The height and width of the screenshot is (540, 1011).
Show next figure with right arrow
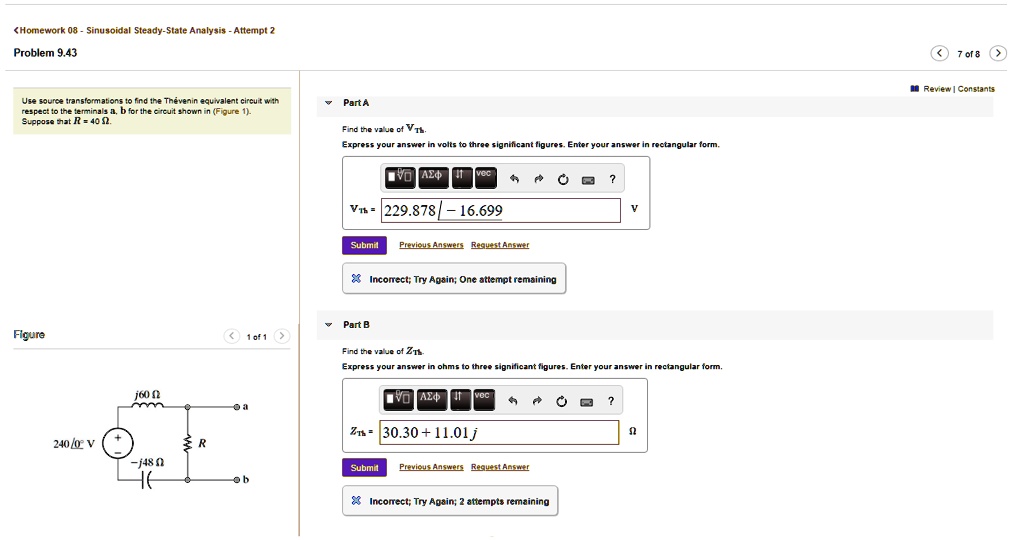(282, 336)
